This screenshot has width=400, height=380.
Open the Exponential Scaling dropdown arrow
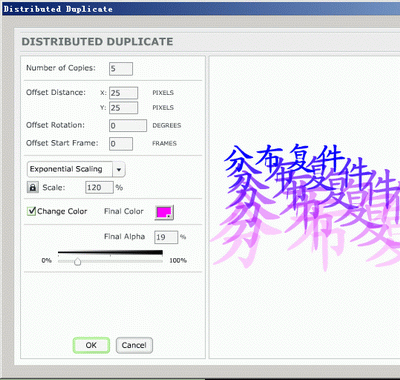point(119,169)
